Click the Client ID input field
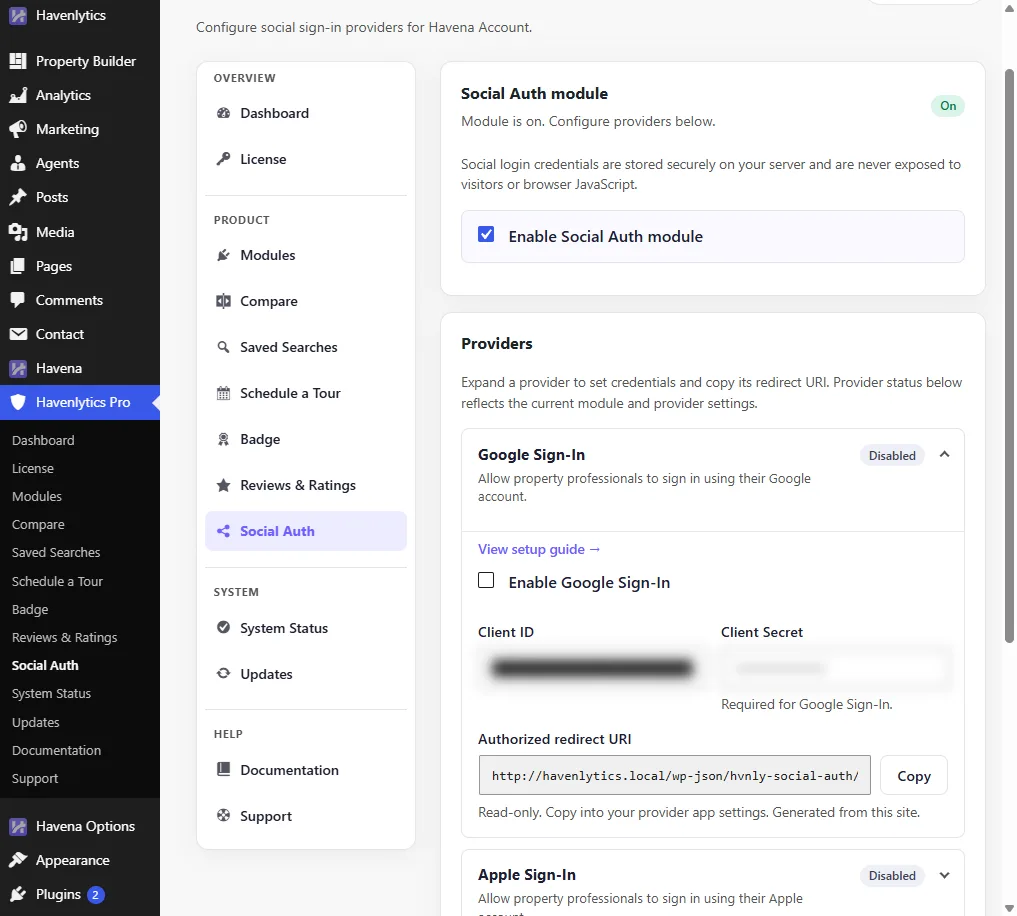This screenshot has height=916, width=1017. click(x=591, y=668)
